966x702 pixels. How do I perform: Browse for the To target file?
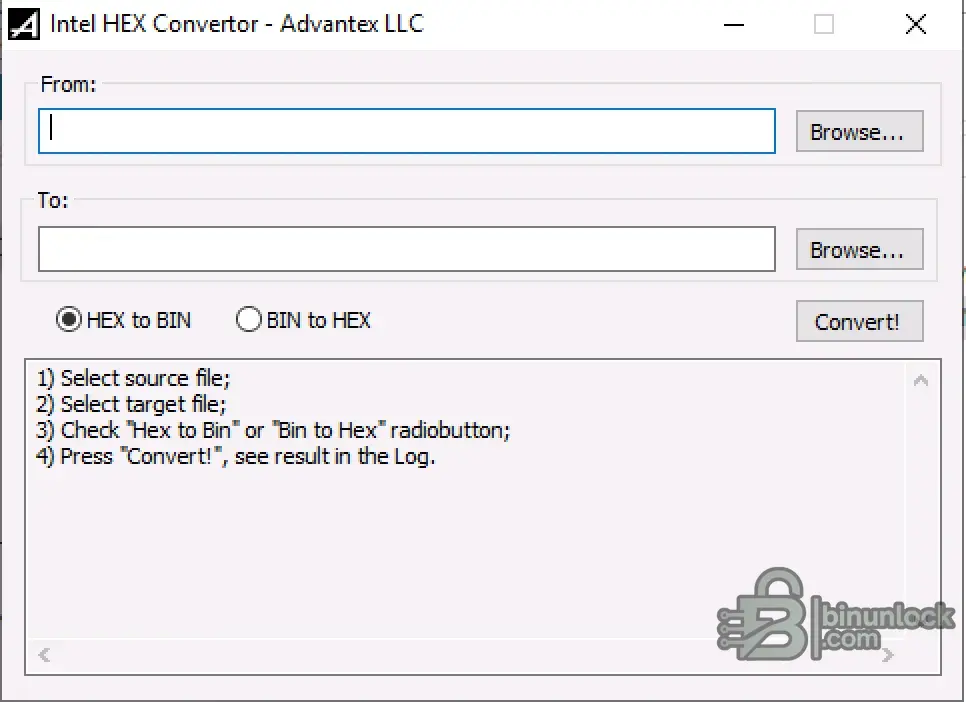click(859, 249)
